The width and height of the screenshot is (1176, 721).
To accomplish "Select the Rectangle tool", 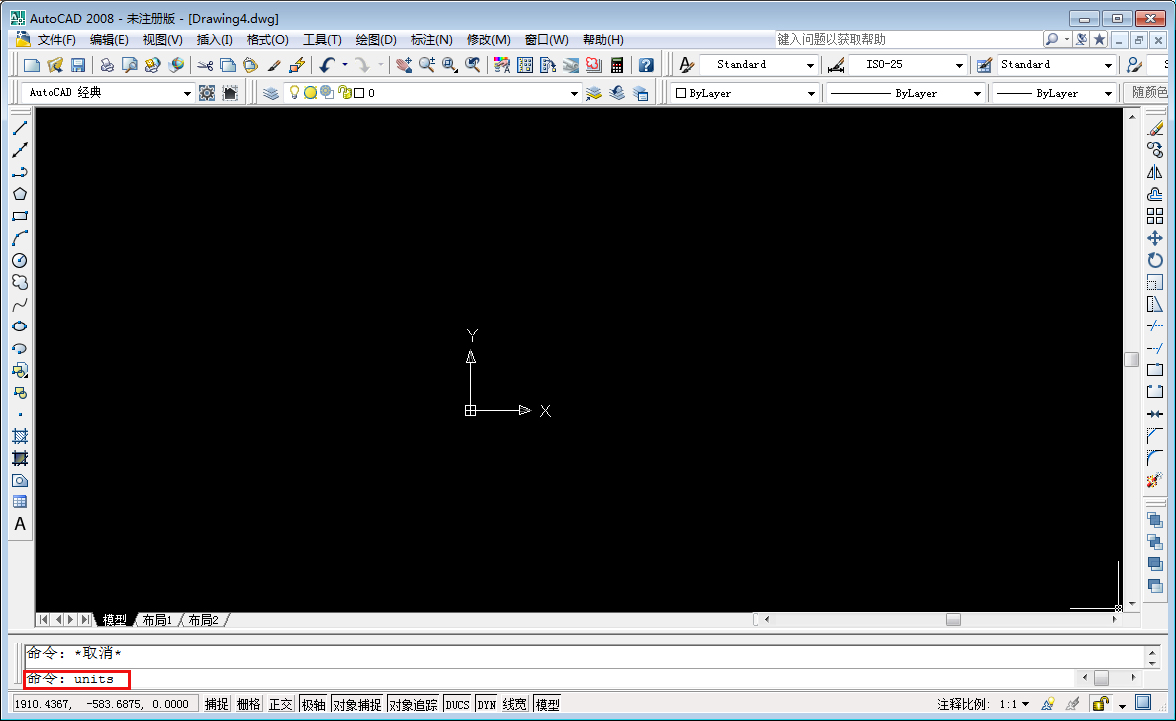I will coord(20,216).
